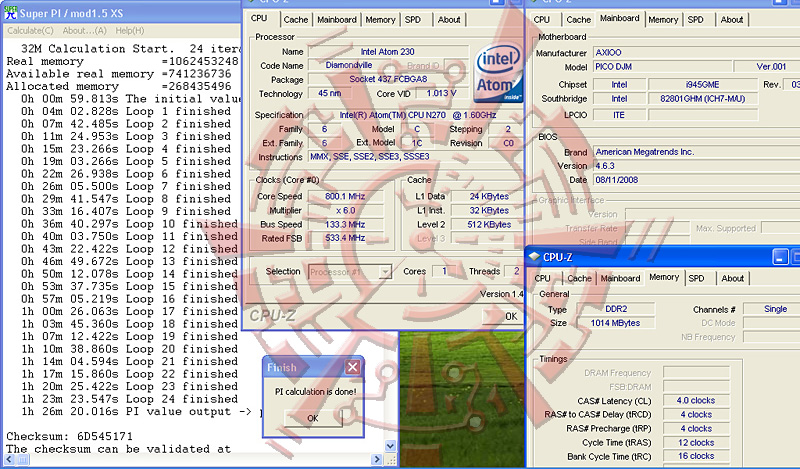The width and height of the screenshot is (800, 469).
Task: Click the Intel Atom 230 name field
Action: [388, 52]
